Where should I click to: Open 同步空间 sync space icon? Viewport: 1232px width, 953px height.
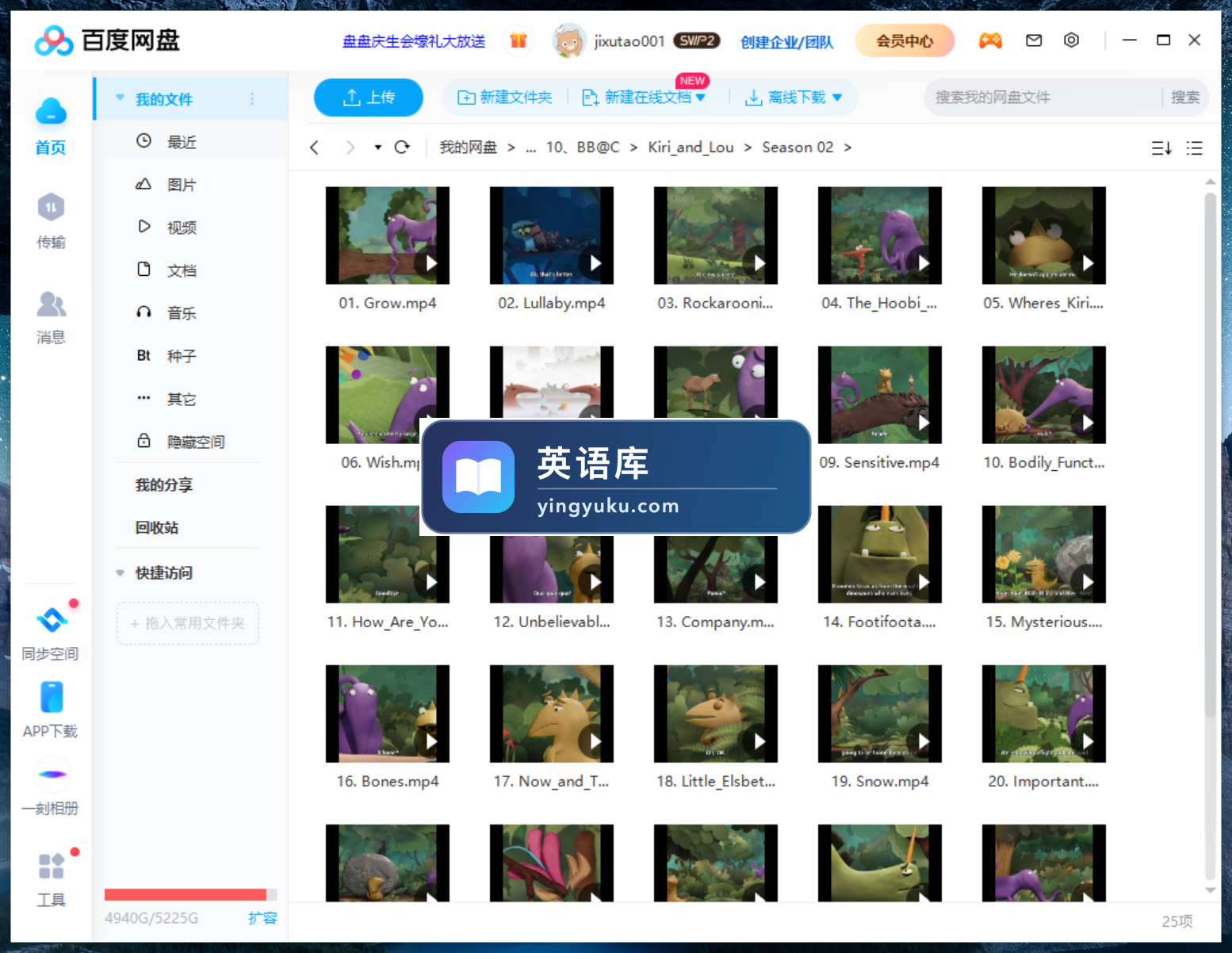click(52, 619)
